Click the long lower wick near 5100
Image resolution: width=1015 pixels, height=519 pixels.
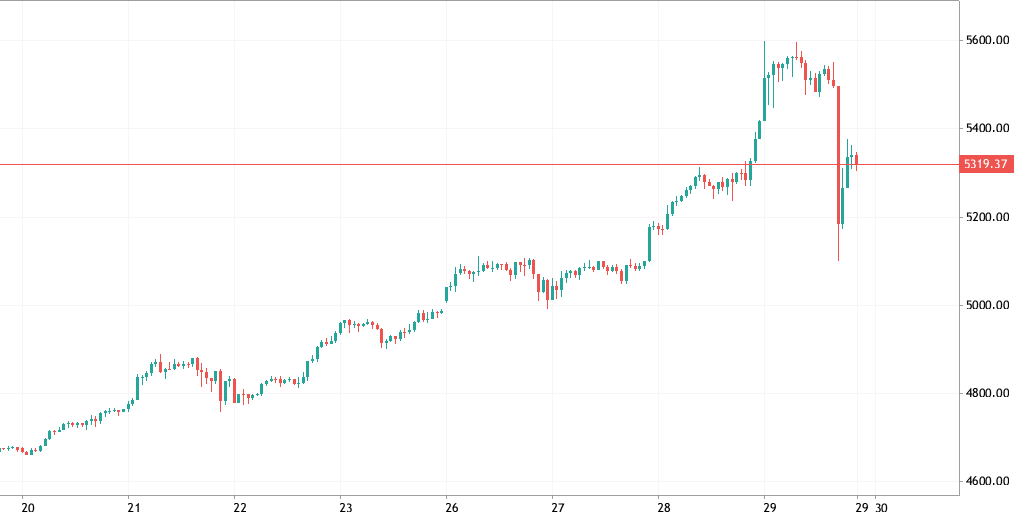(838, 245)
